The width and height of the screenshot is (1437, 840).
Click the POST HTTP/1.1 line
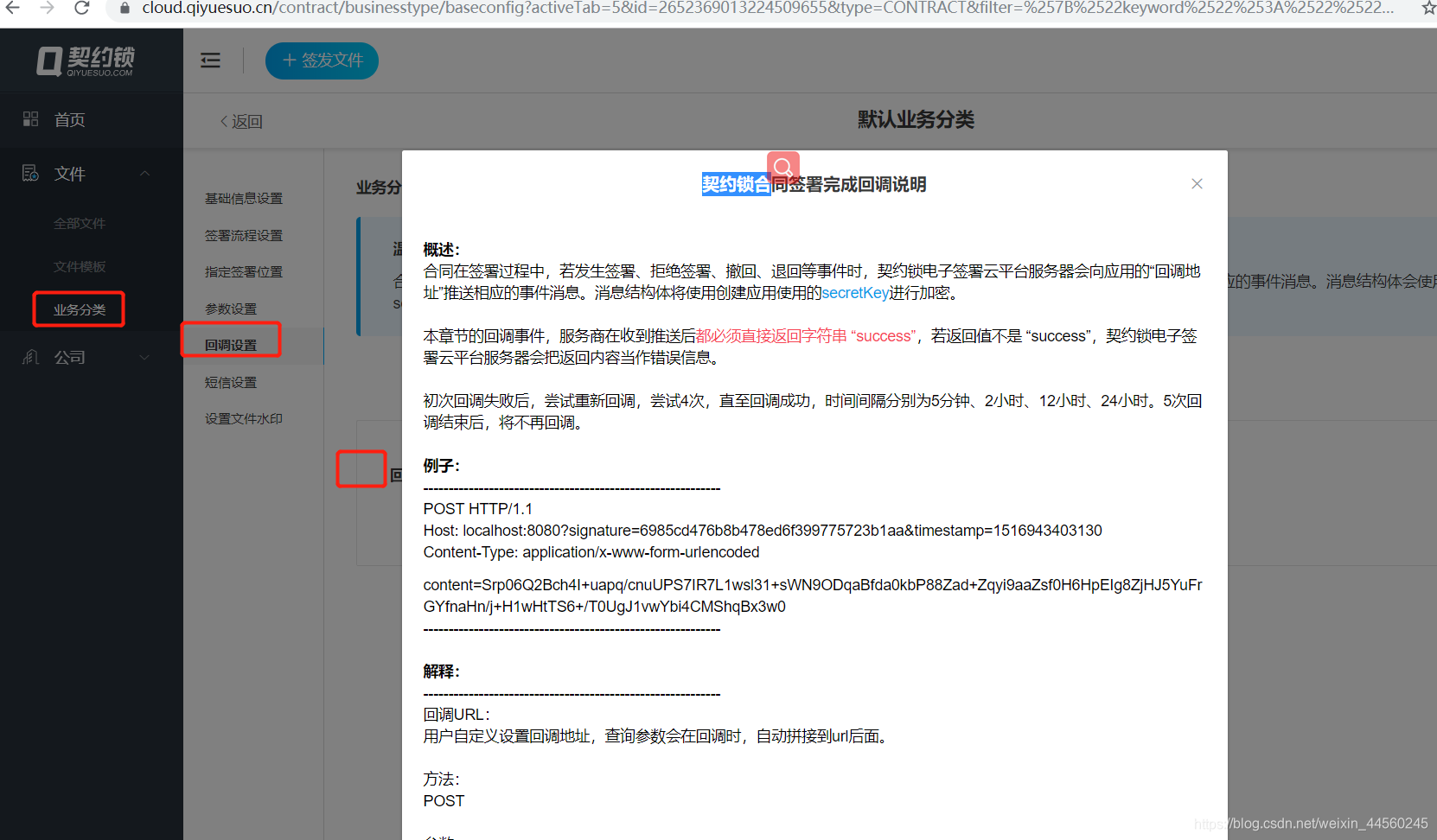tap(478, 509)
